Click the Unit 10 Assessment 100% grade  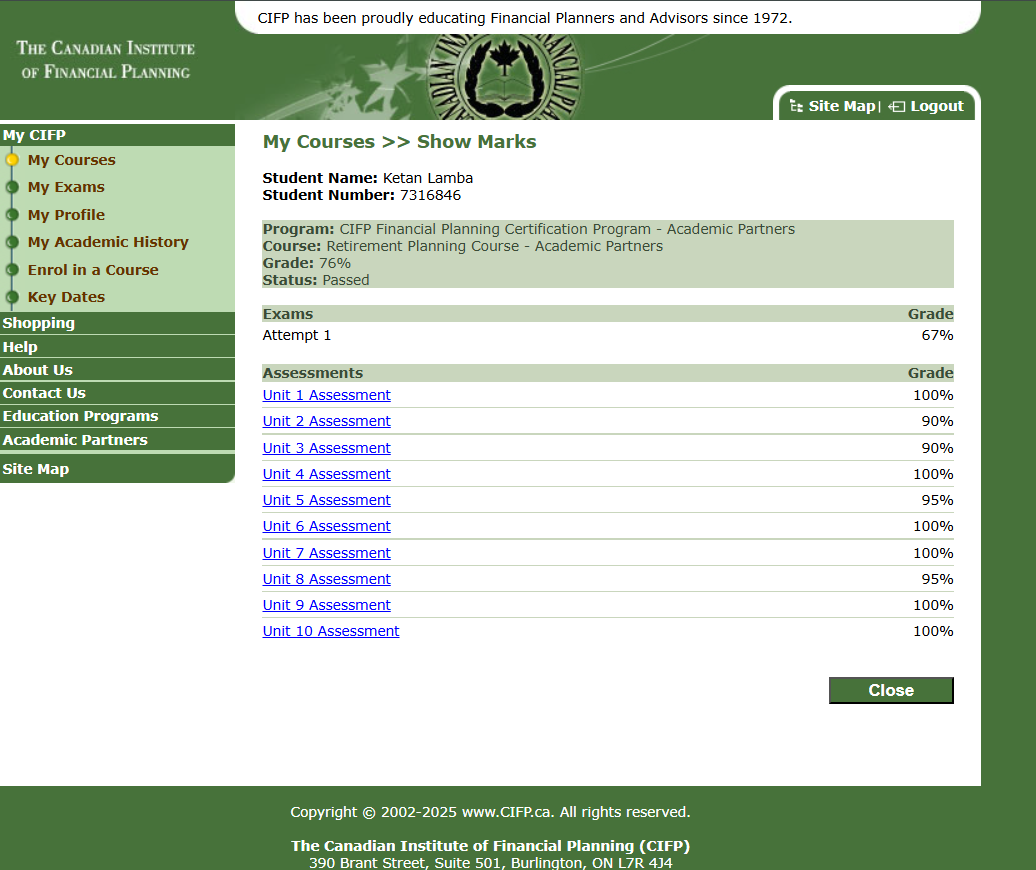click(x=933, y=631)
